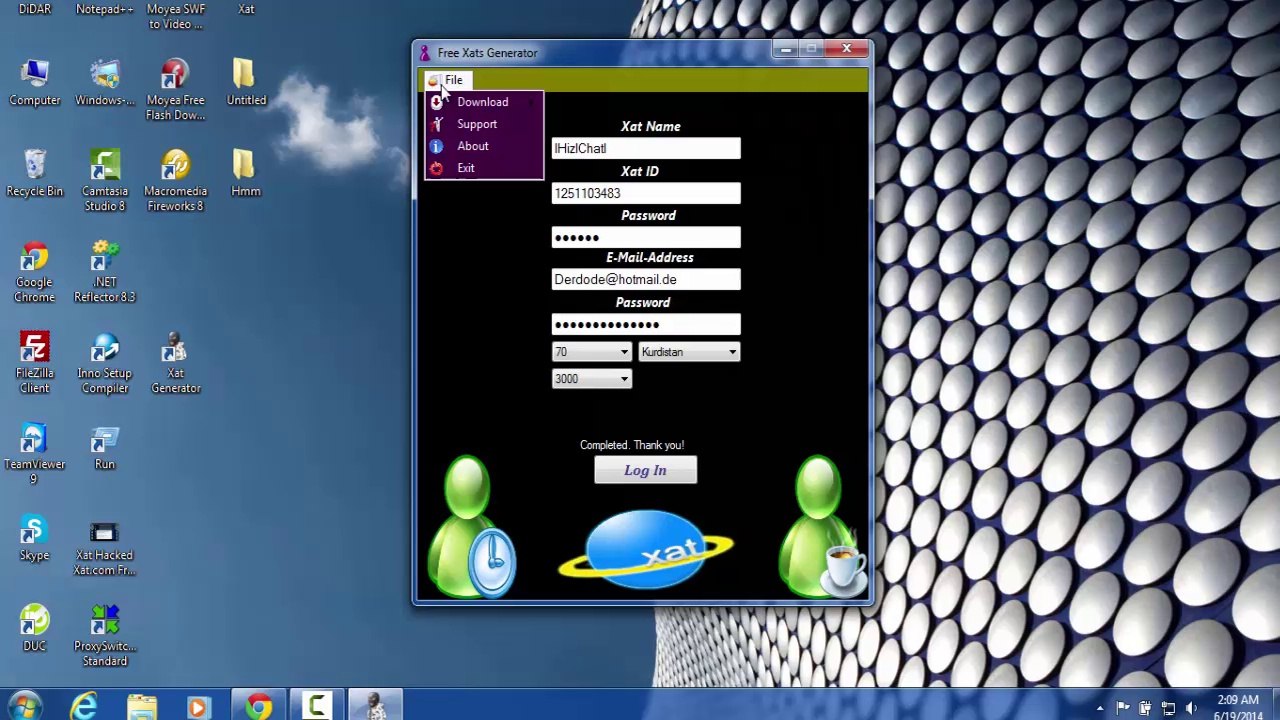Select the Inno Setup Compiler icon
1280x720 pixels.
coord(105,363)
